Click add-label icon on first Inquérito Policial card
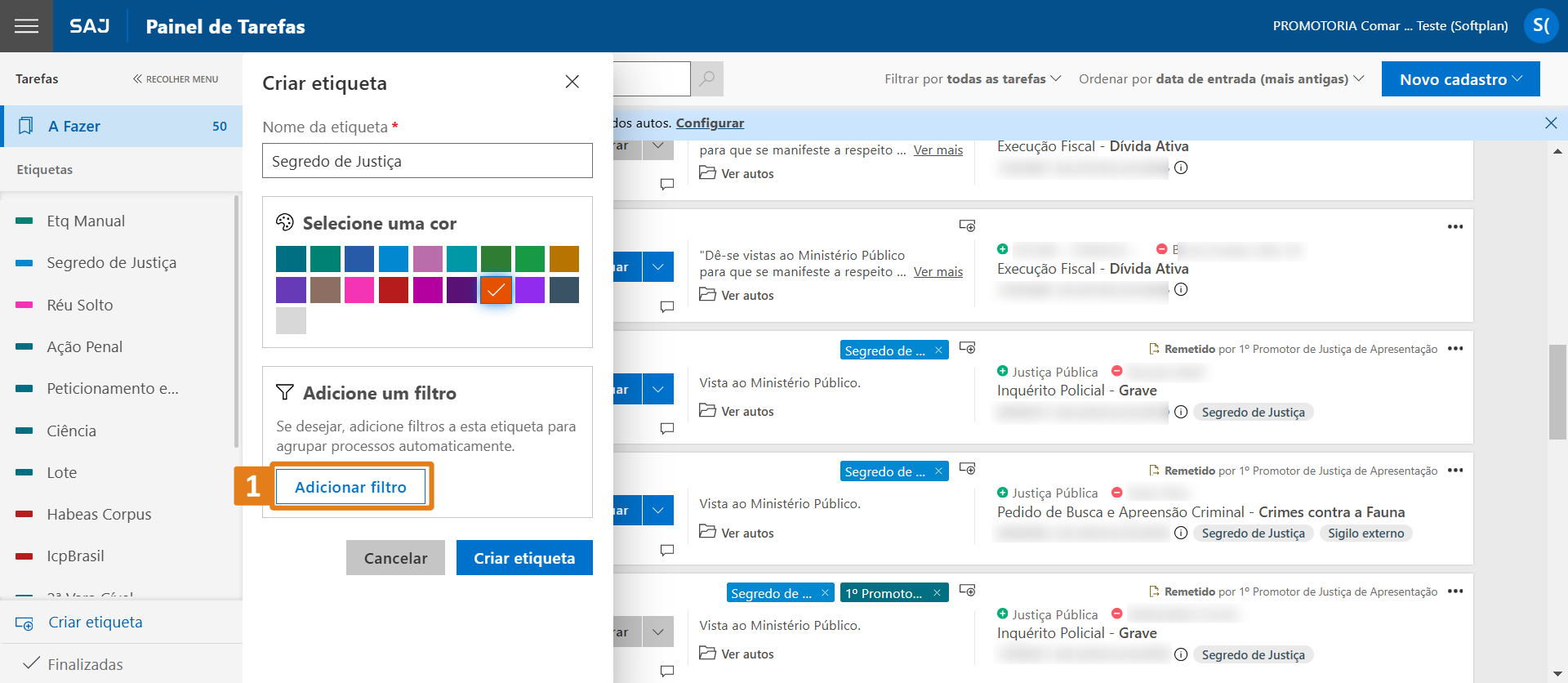1568x683 pixels. tap(967, 348)
